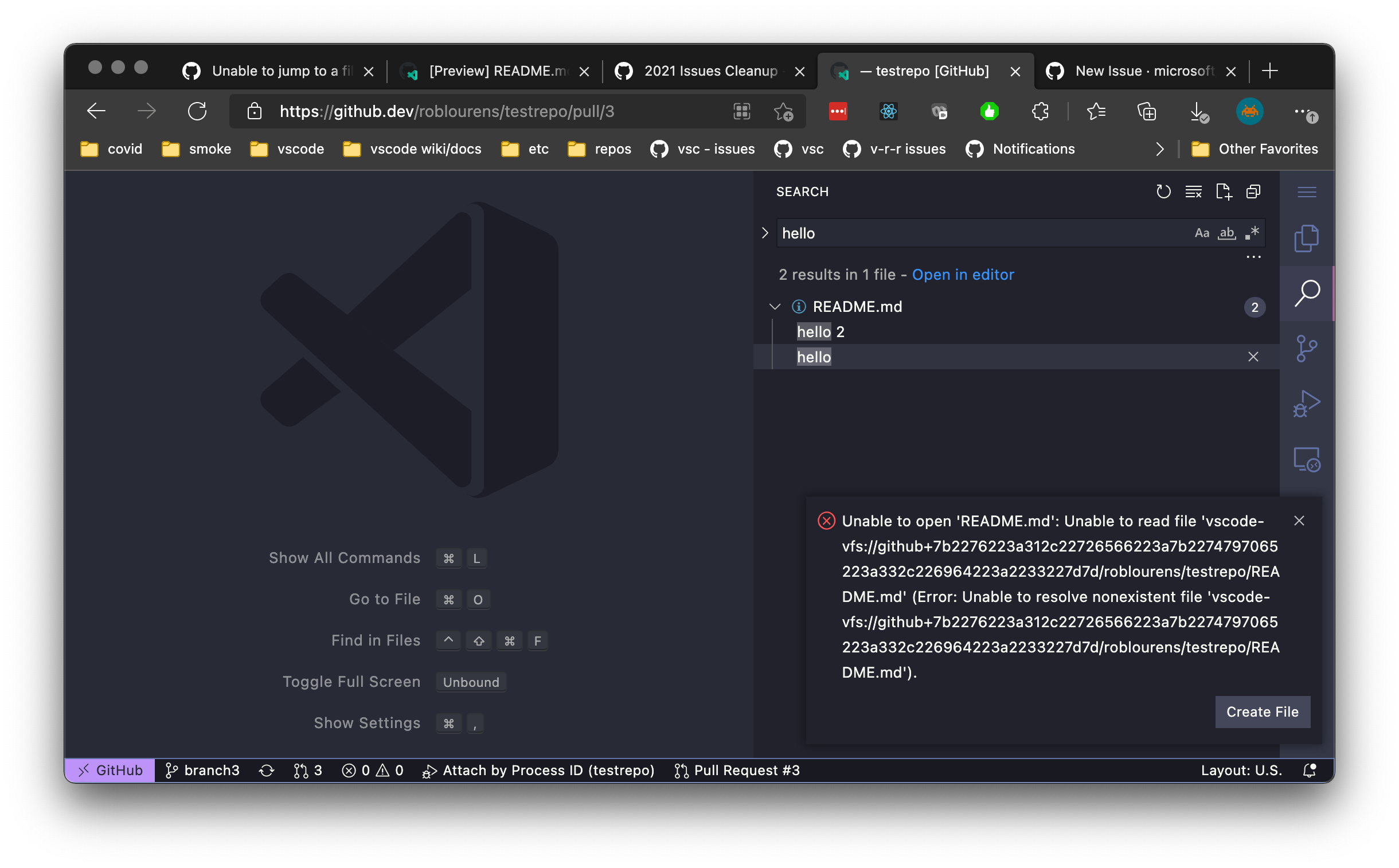Open Pull Request #3 in status bar

click(737, 771)
